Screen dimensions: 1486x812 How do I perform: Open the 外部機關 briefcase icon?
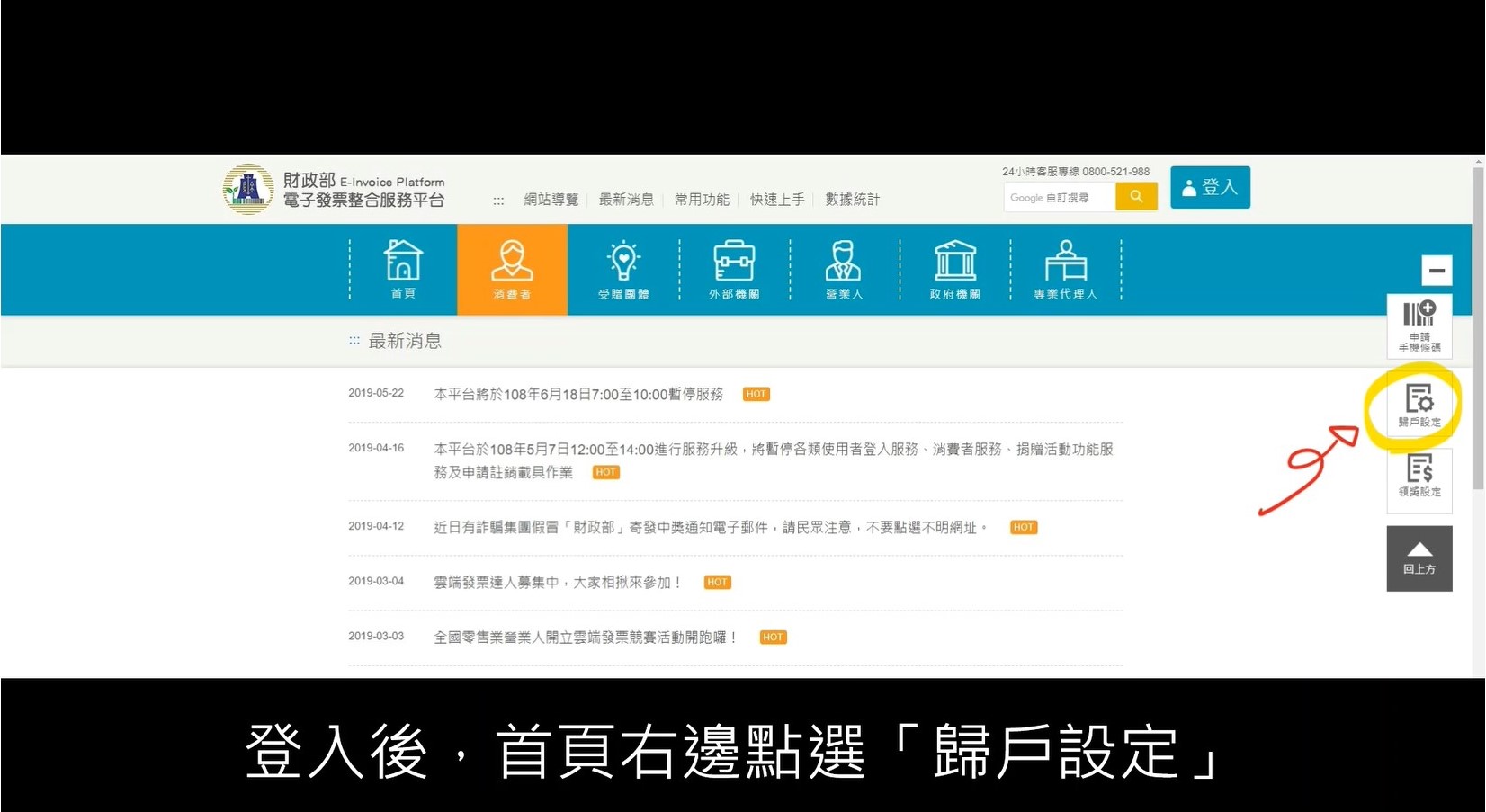tap(734, 269)
